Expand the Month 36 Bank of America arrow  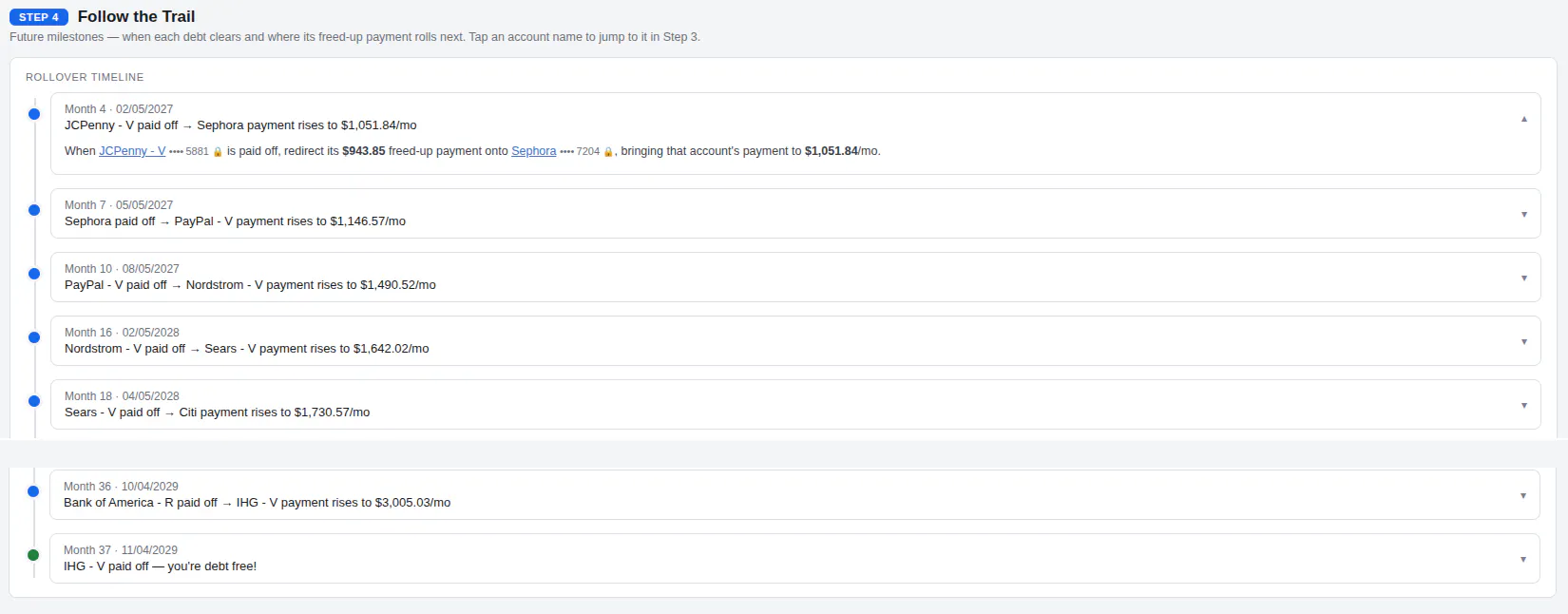point(1522,495)
